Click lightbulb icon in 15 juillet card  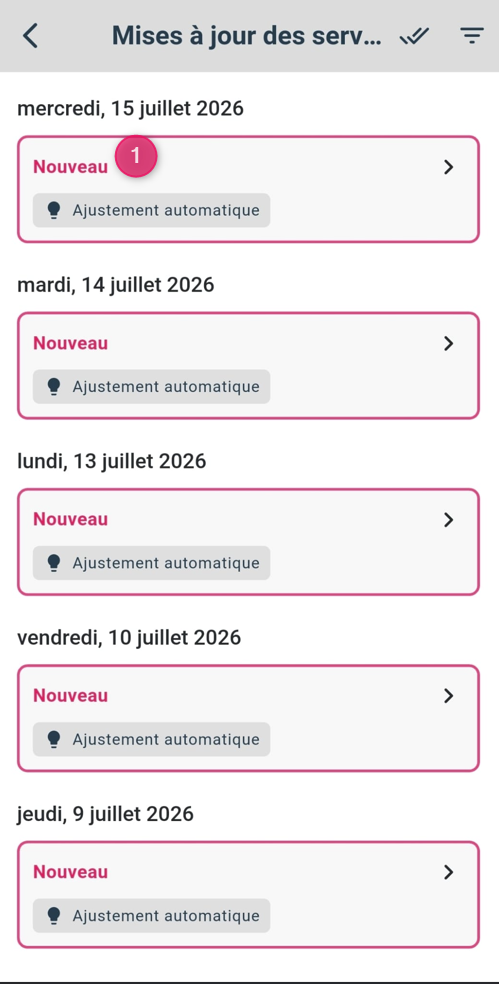(54, 210)
